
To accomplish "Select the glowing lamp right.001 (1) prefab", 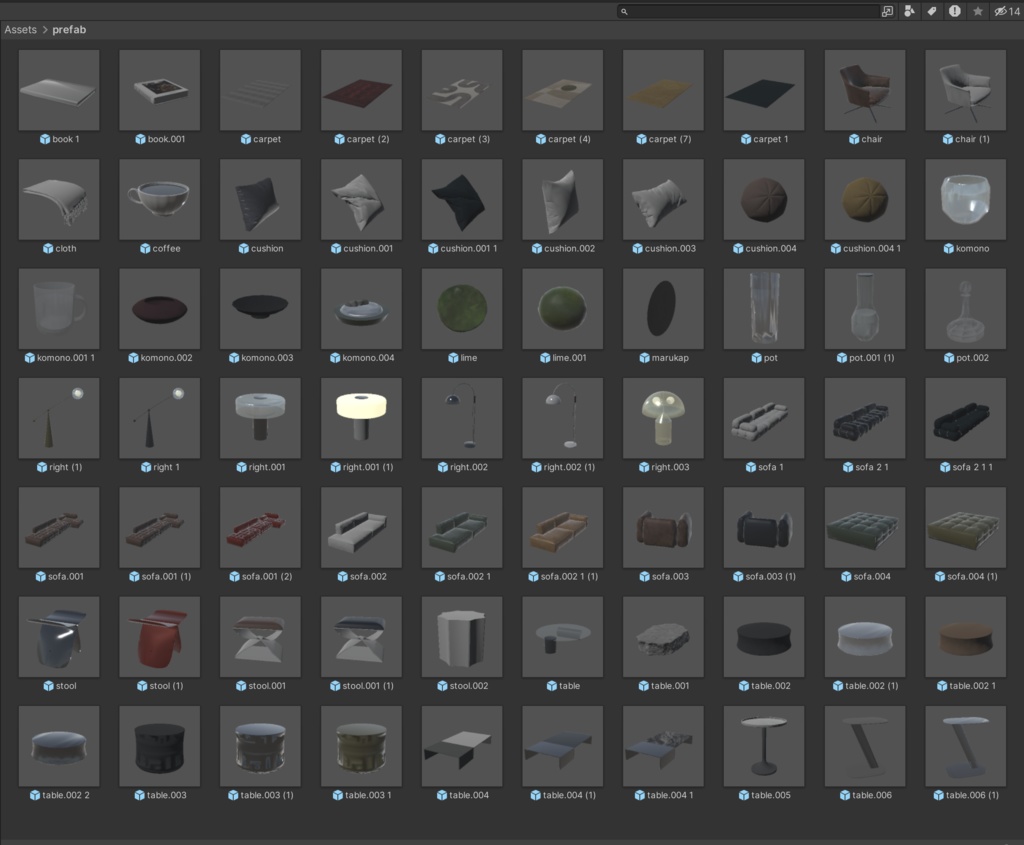I will tap(361, 417).
